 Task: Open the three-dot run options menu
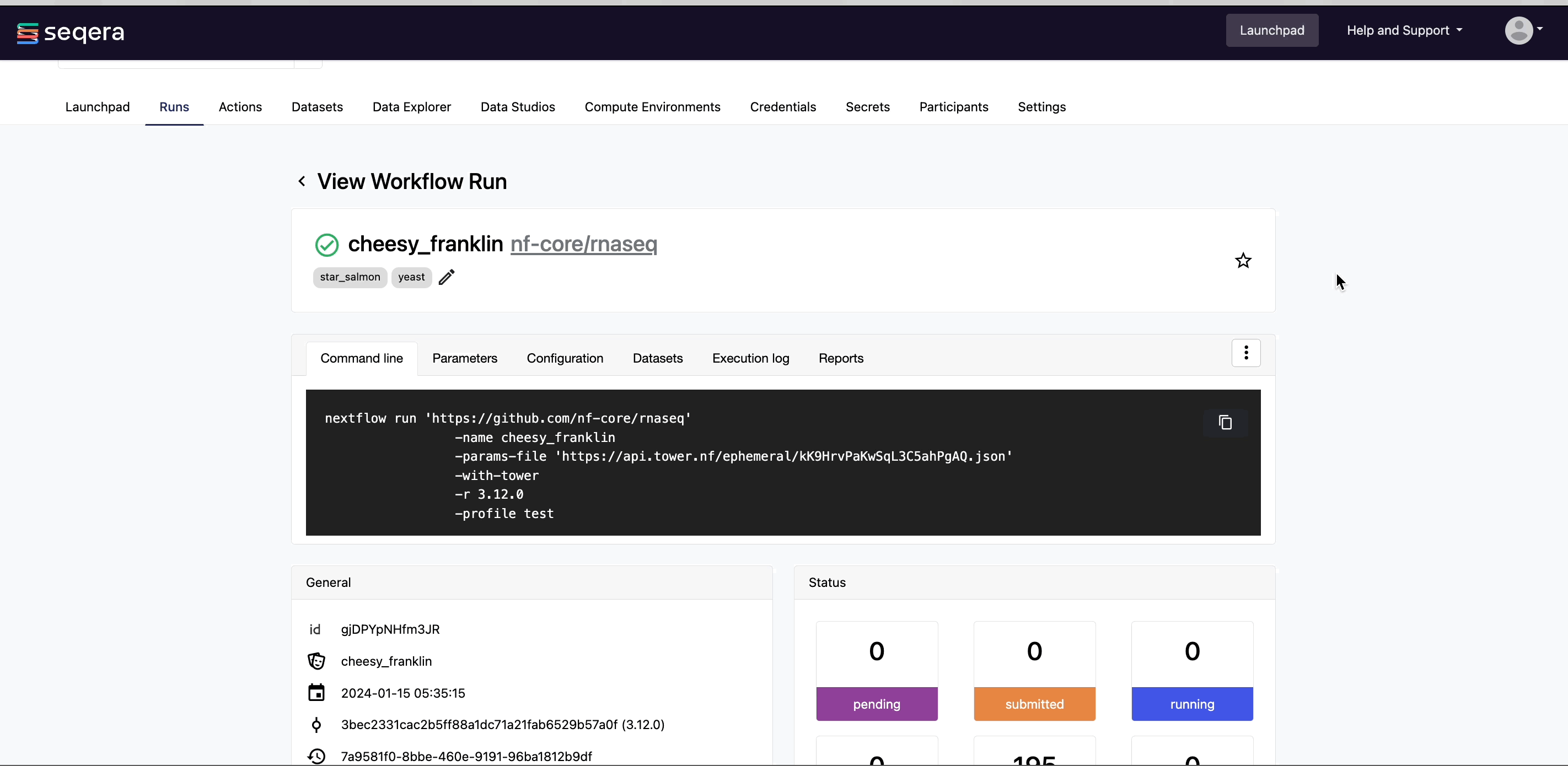(1245, 353)
